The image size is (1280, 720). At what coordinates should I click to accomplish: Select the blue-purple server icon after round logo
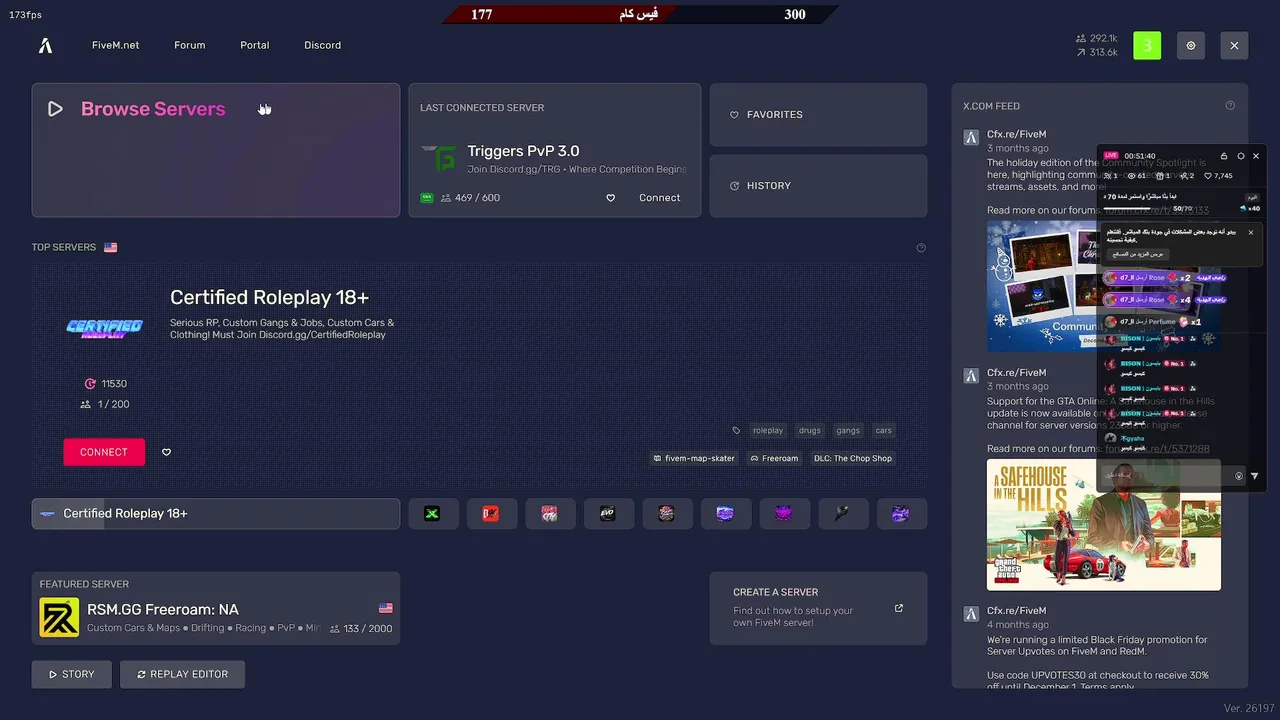click(x=725, y=514)
